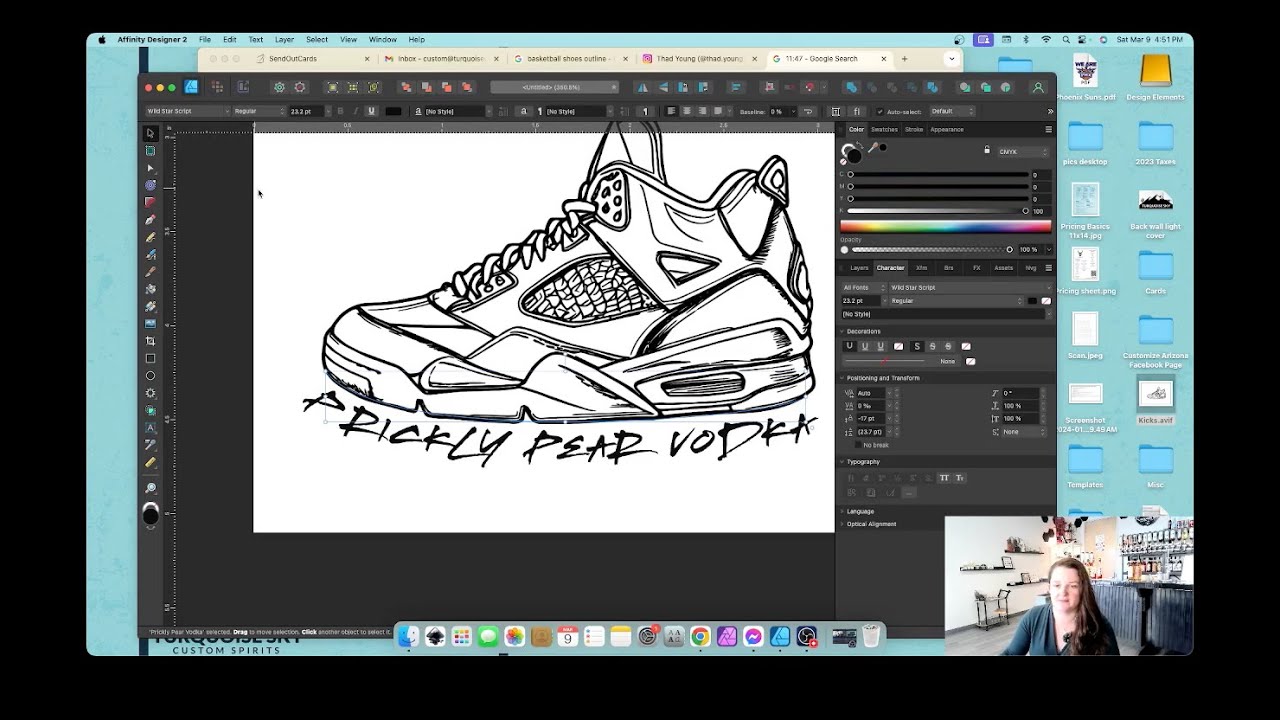Select the Pen tool
The image size is (1280, 720).
click(151, 220)
